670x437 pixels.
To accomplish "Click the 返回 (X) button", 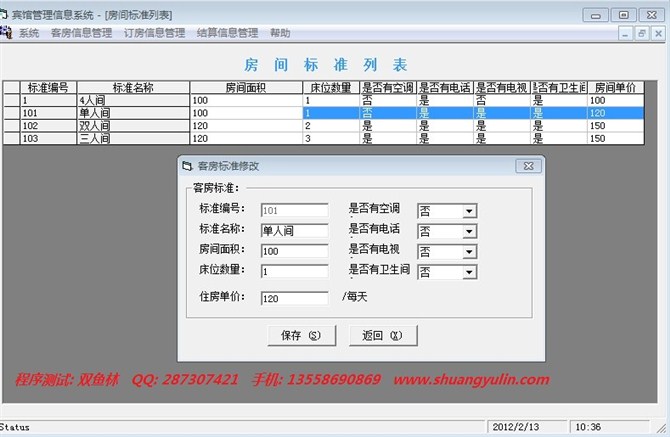I will coord(383,335).
